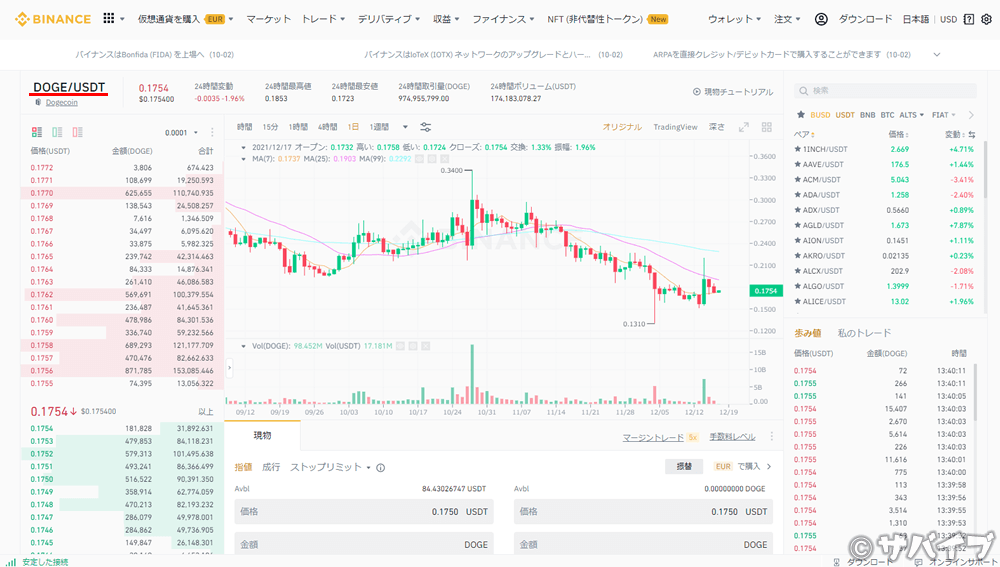Open the Derivatives menu dropdown
The width and height of the screenshot is (1000, 567).
pyautogui.click(x=388, y=19)
